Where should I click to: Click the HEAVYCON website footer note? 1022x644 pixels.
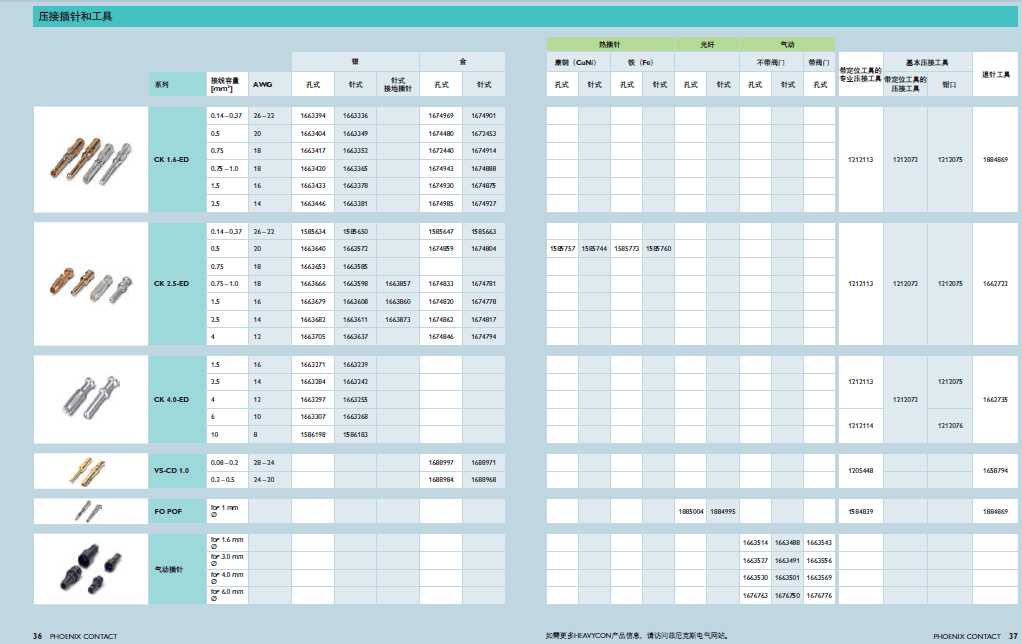637,636
